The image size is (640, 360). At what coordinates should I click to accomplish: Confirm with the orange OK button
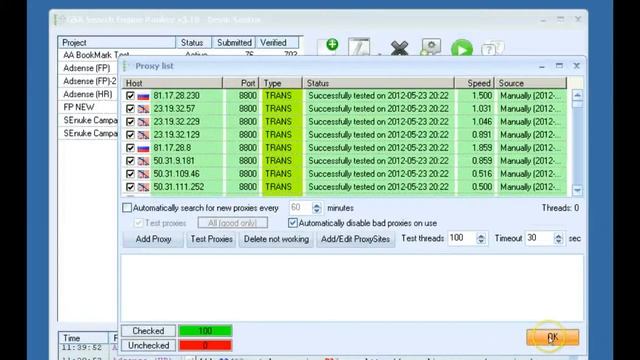point(552,337)
